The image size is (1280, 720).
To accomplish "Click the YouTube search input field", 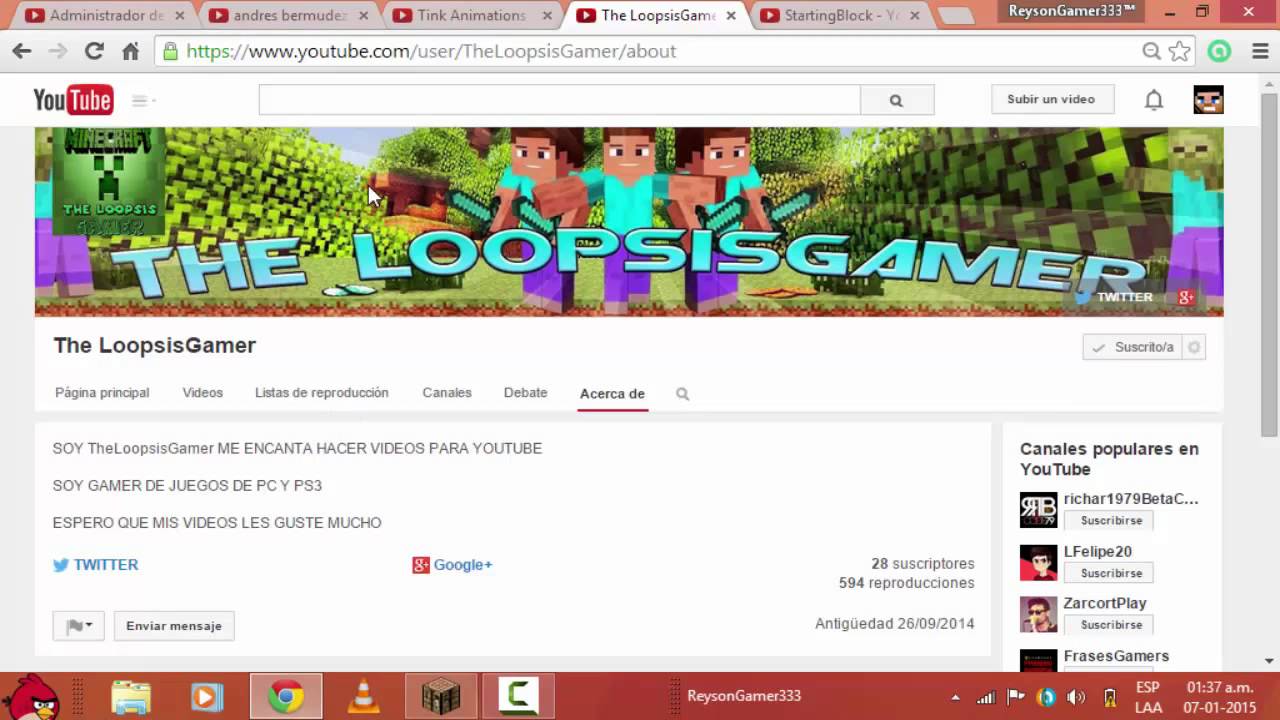I will (x=559, y=100).
